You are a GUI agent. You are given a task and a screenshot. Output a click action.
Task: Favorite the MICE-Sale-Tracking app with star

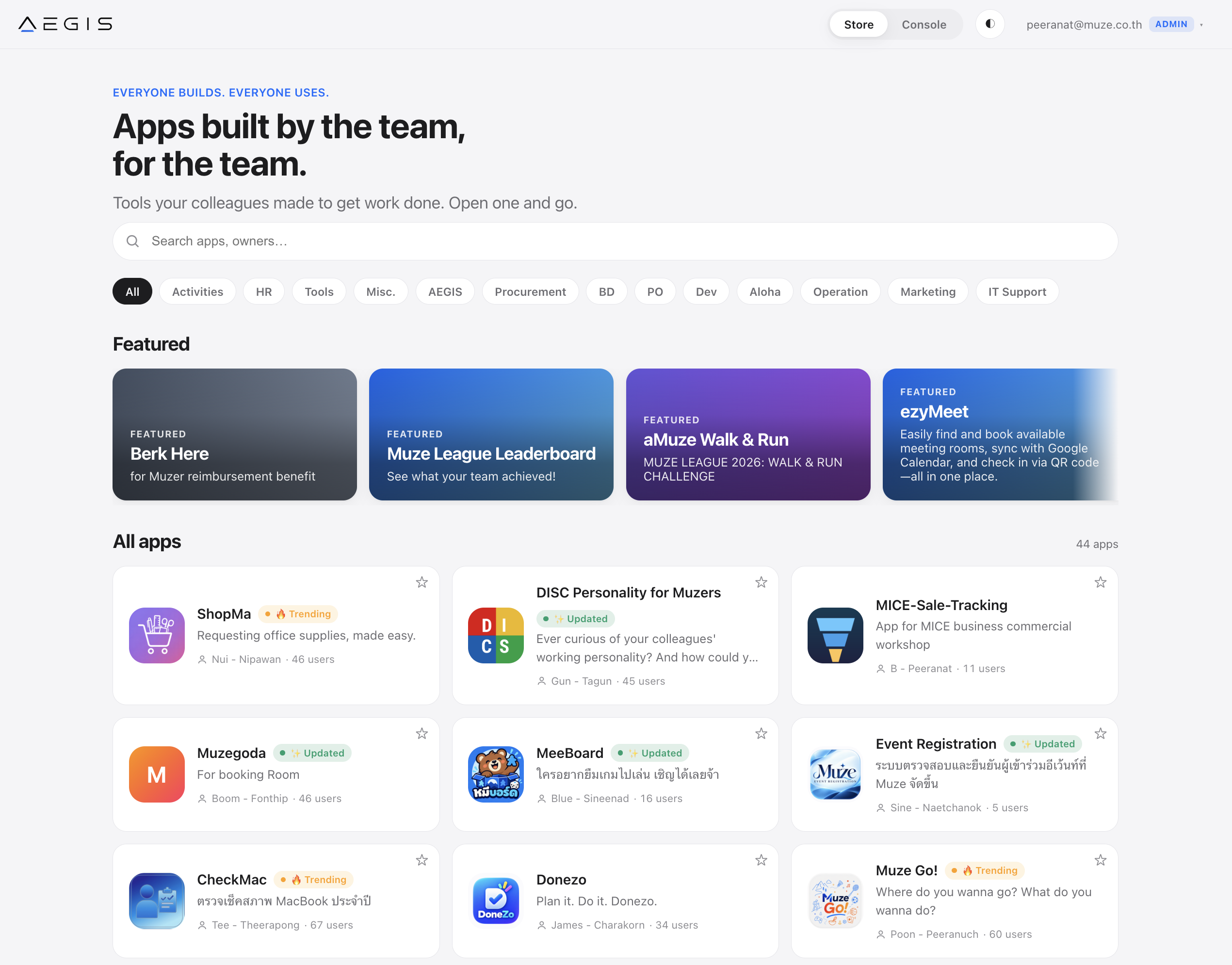coord(1101,582)
